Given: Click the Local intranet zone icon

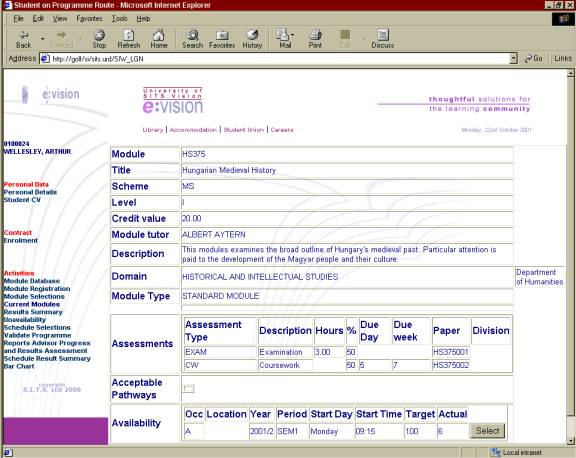Looking at the screenshot, I should click(x=496, y=452).
